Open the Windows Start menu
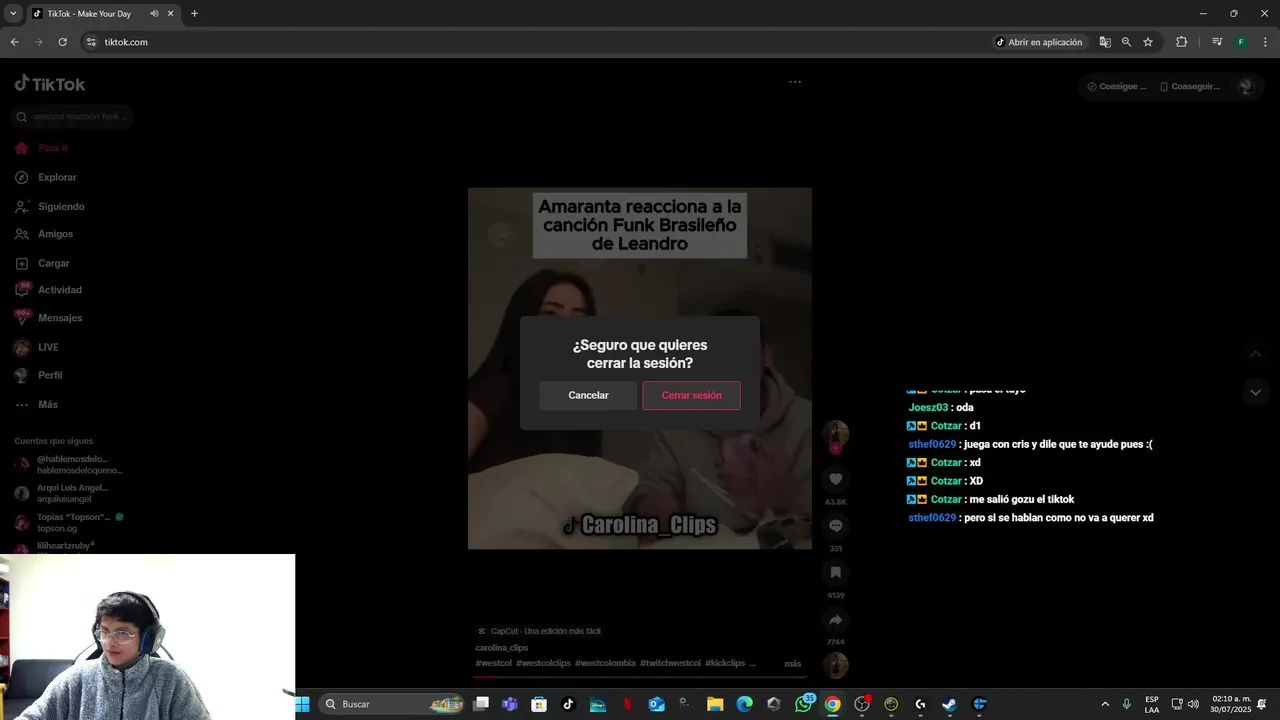The height and width of the screenshot is (720, 1280). coord(302,704)
